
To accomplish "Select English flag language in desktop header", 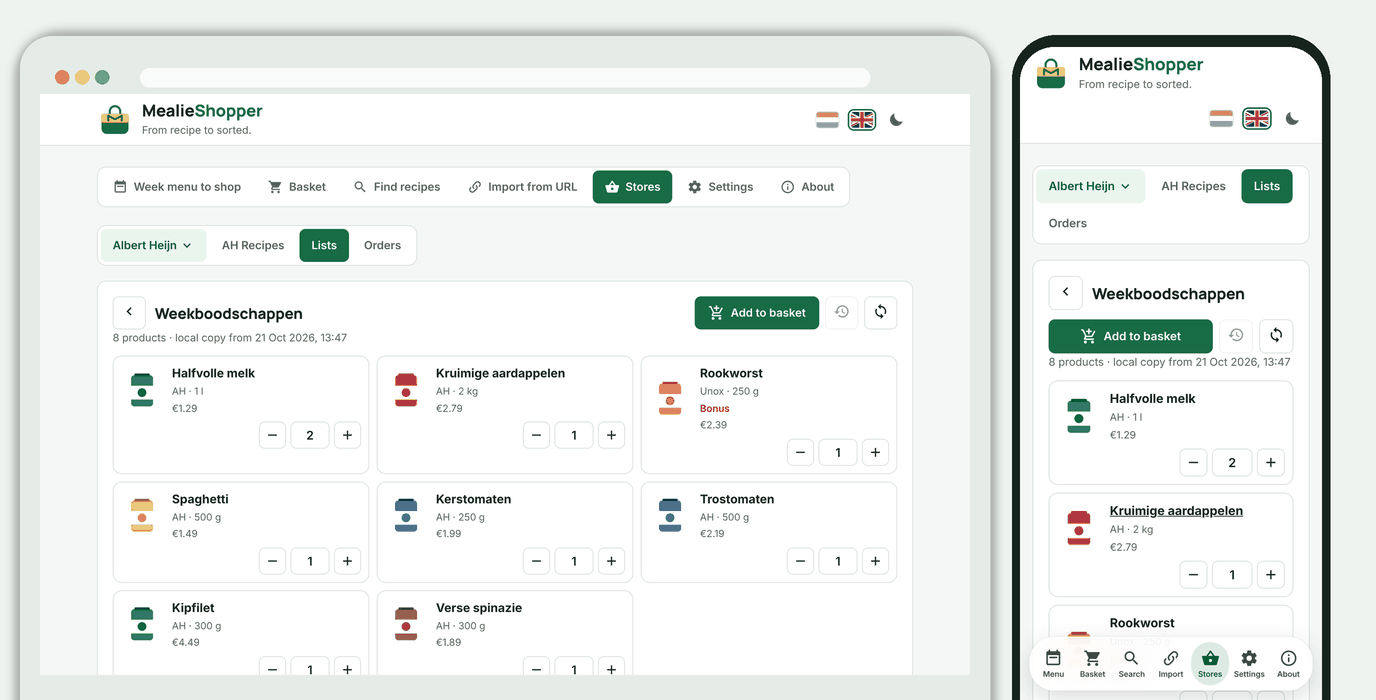I will 862,120.
